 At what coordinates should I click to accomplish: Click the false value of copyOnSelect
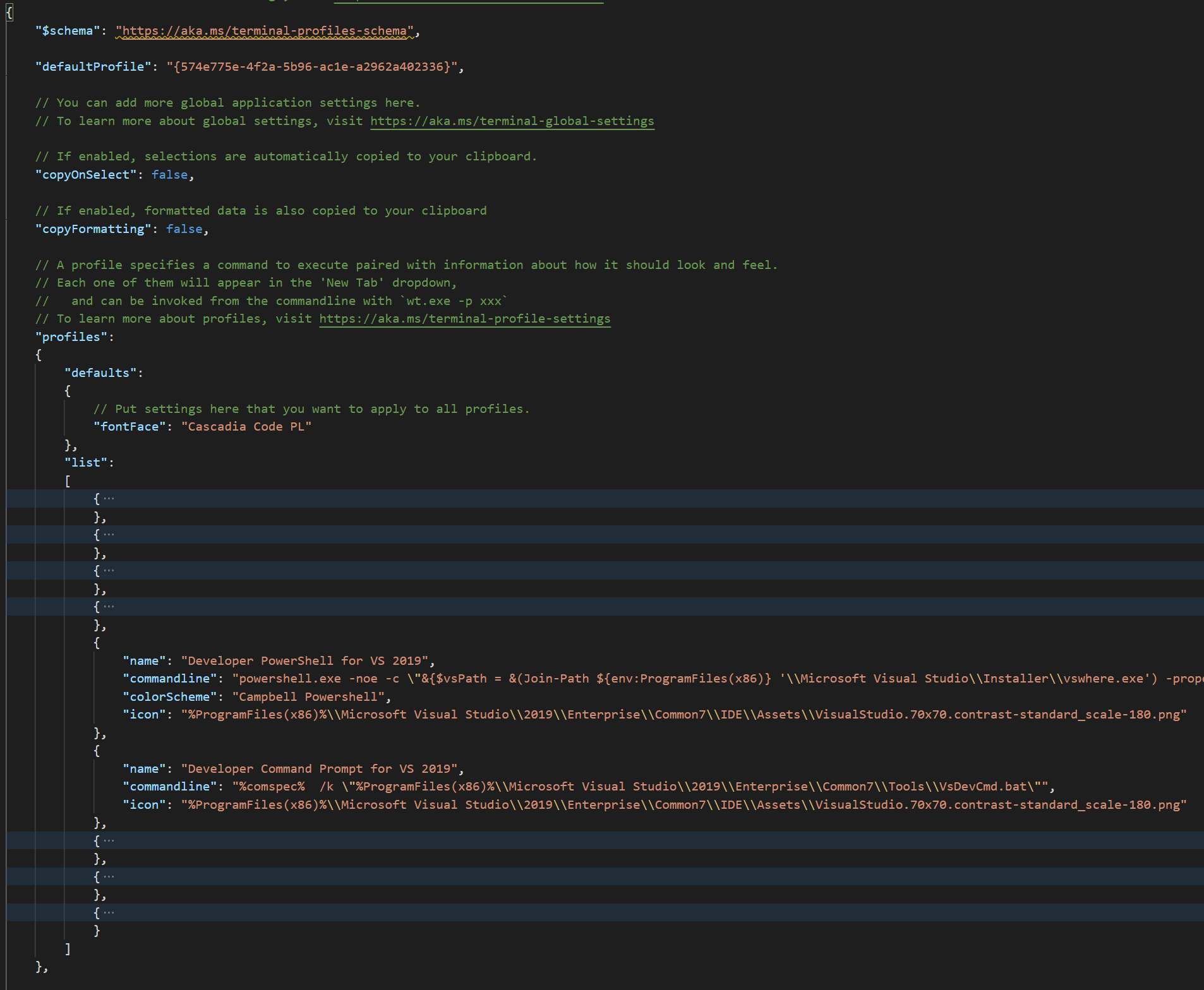coord(169,175)
